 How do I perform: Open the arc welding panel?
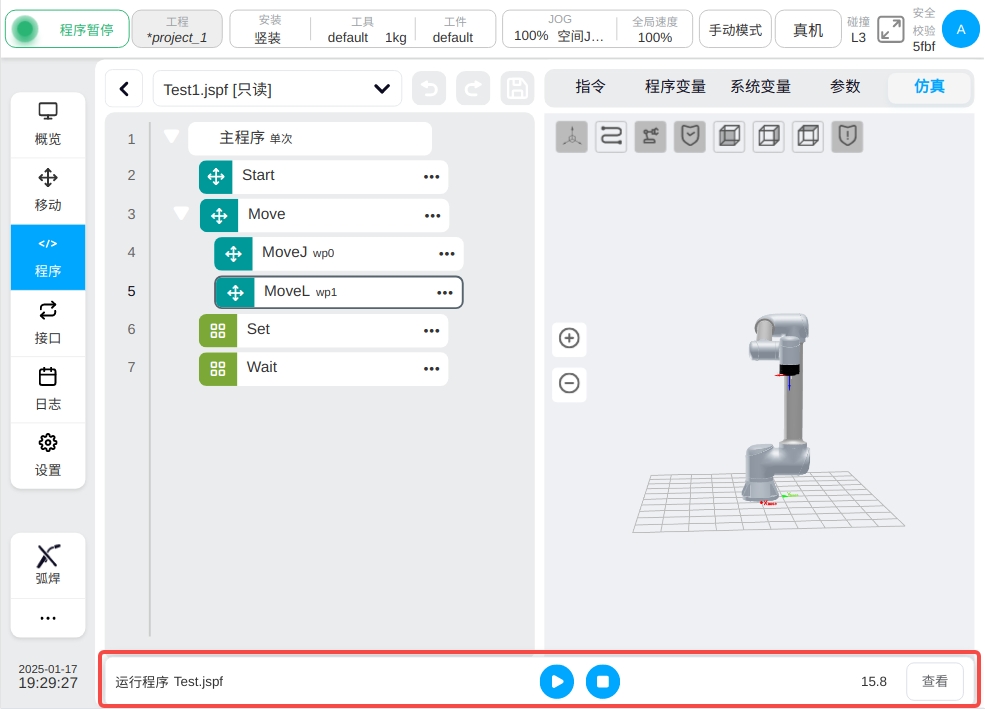[x=48, y=564]
